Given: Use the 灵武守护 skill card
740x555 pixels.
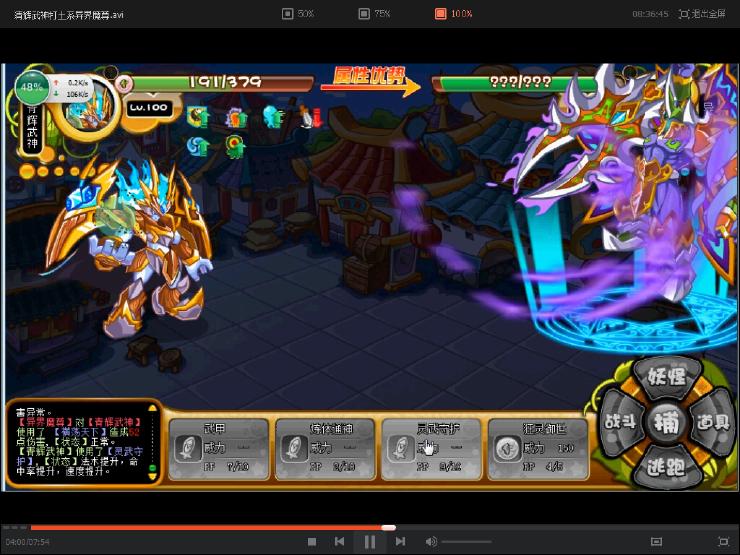Looking at the screenshot, I should click(432, 448).
